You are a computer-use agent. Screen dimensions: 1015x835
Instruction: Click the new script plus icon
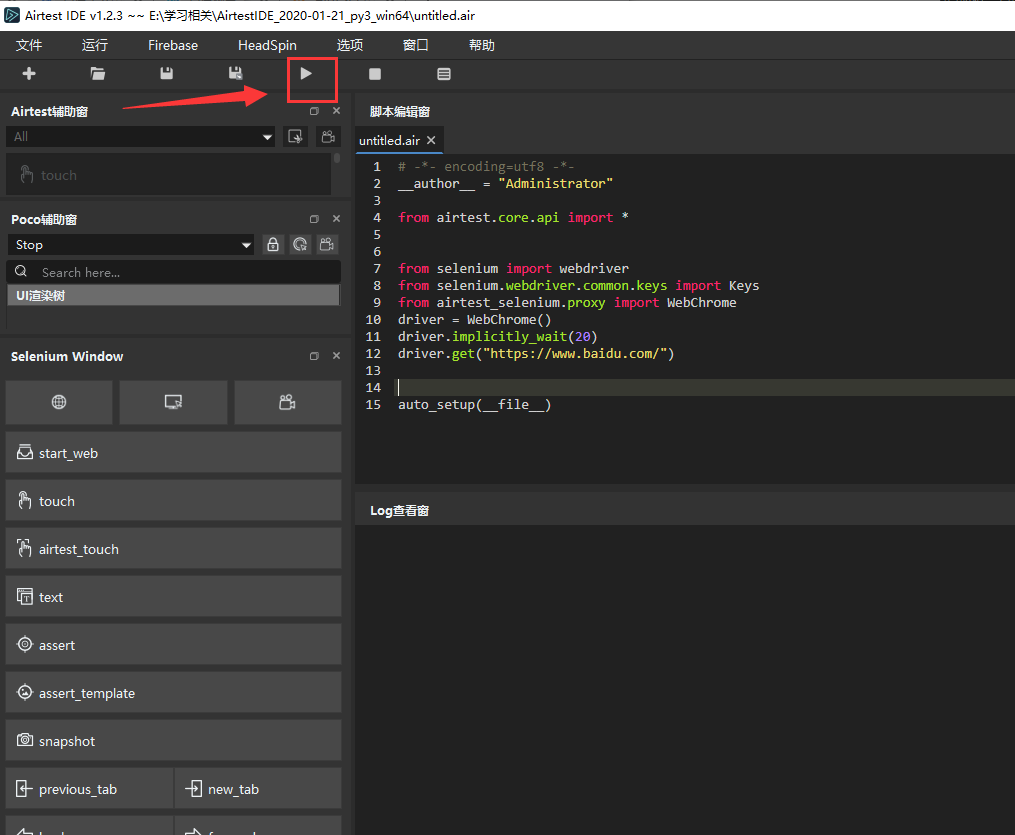(28, 74)
